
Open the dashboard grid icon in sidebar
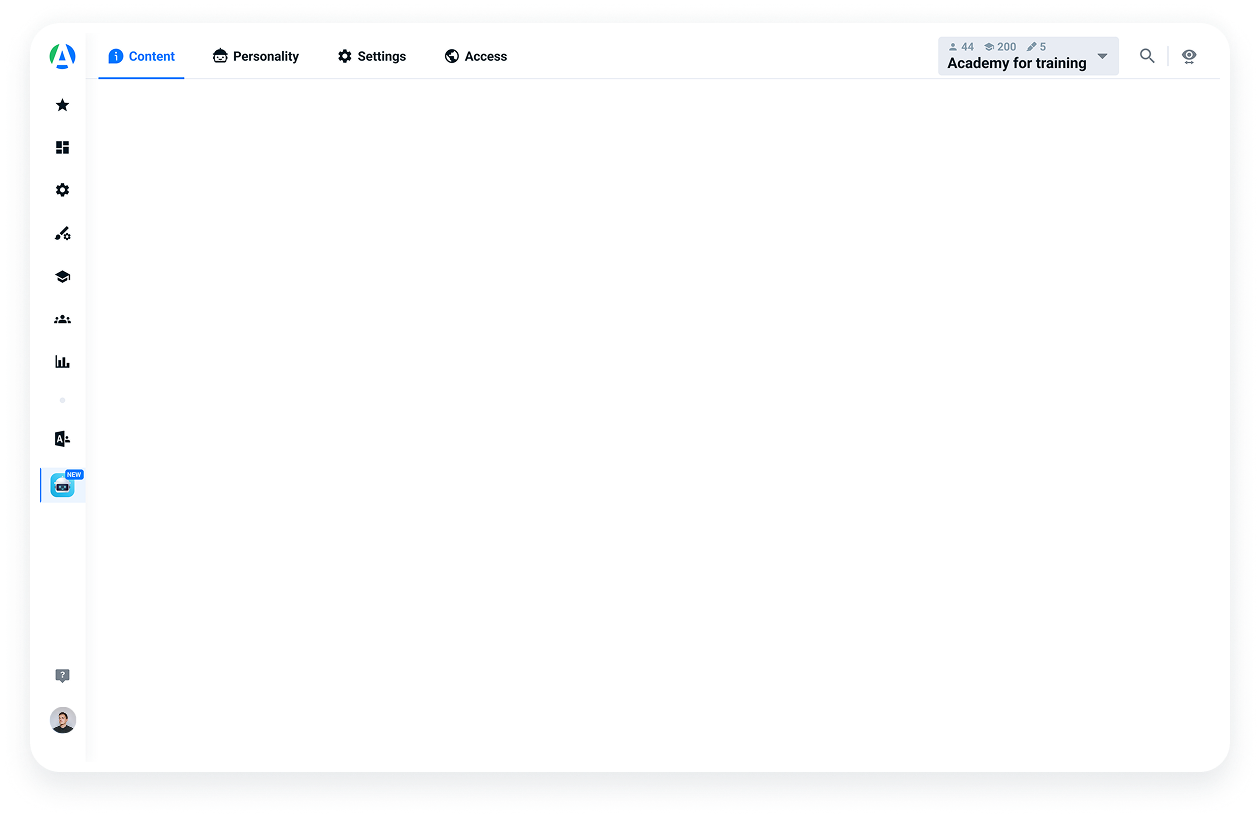pos(62,148)
